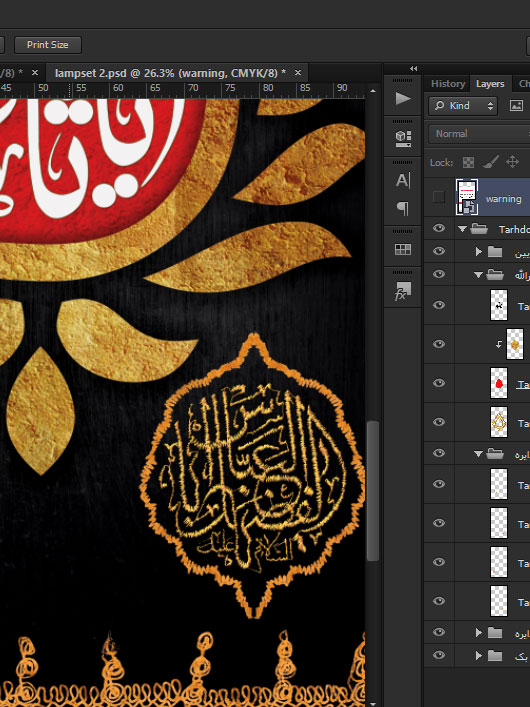Image resolution: width=530 pixels, height=707 pixels.
Task: Click the Lock transparent pixels icon
Action: coord(469,162)
